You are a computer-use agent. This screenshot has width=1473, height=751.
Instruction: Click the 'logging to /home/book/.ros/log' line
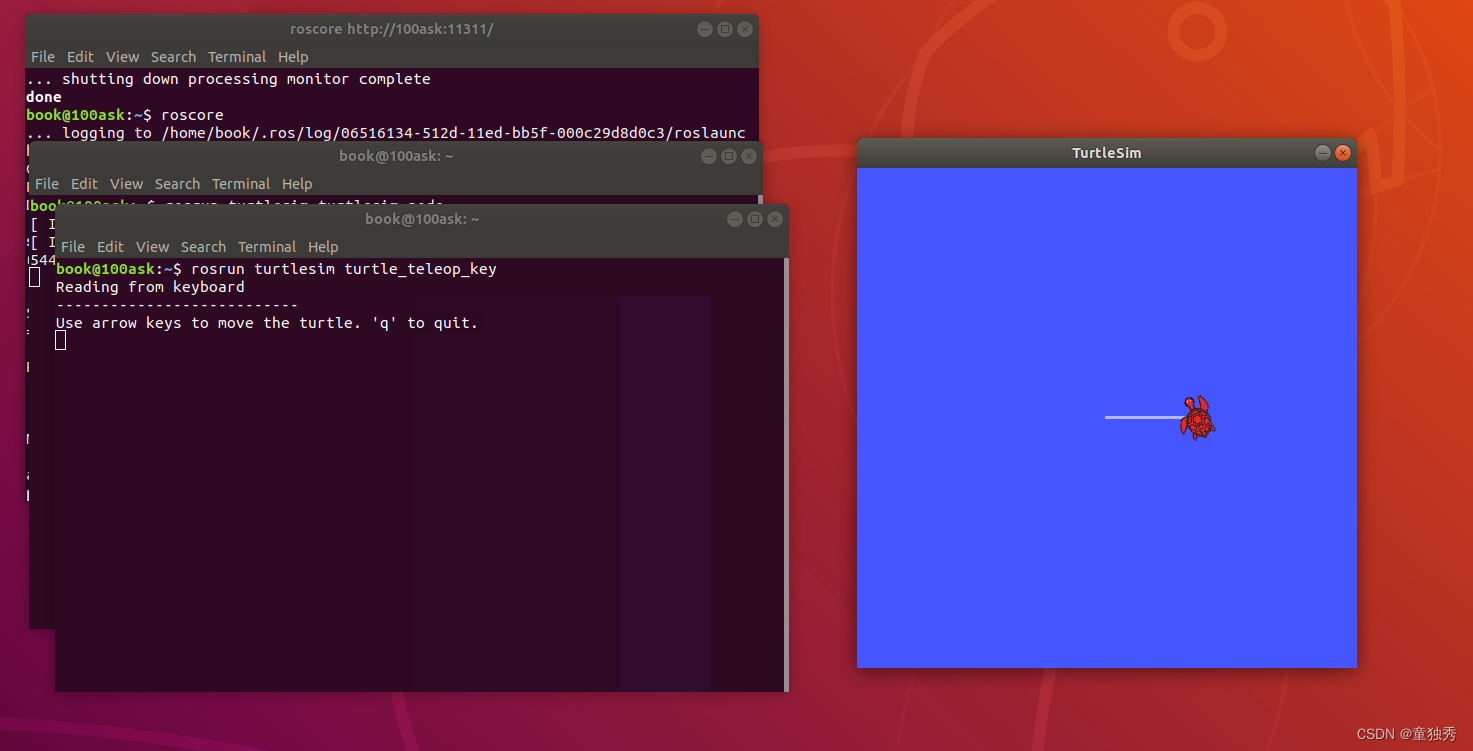386,133
